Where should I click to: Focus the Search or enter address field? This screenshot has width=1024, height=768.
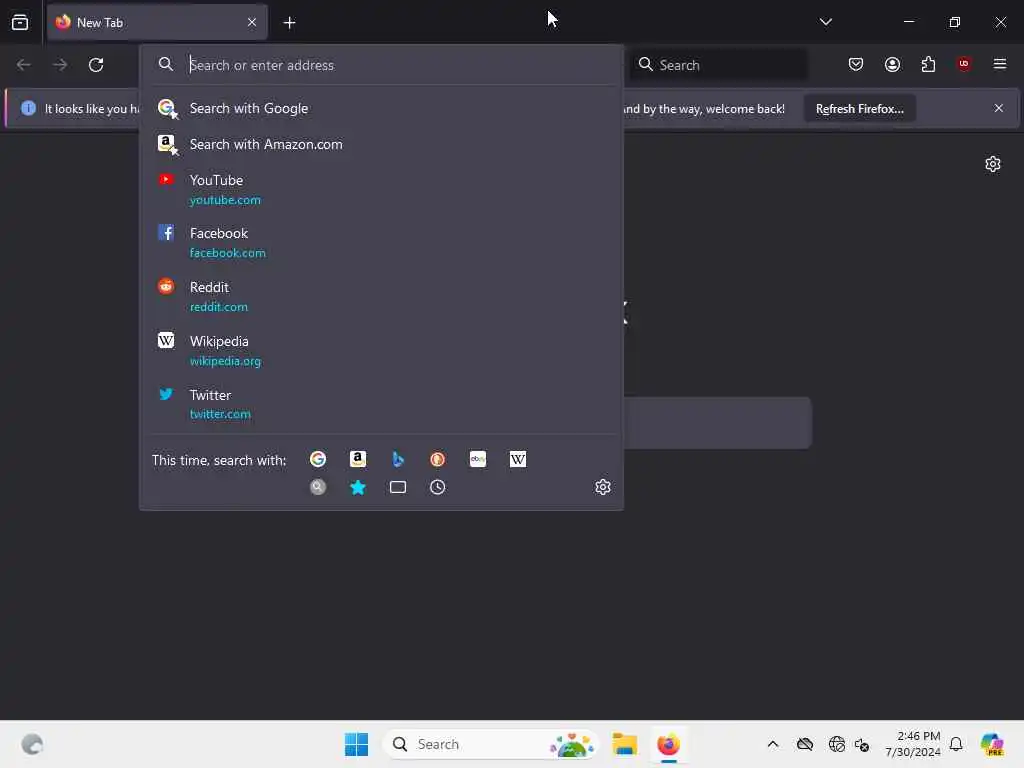[x=381, y=65]
